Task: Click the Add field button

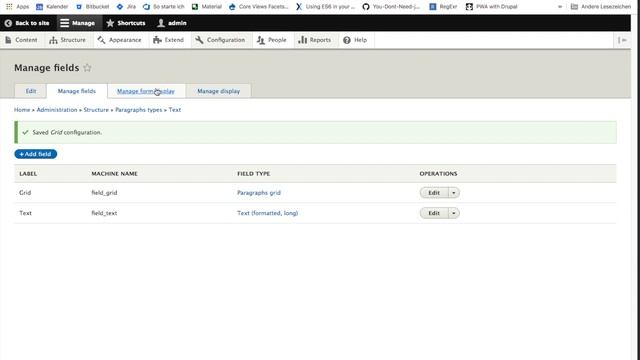Action: [x=36, y=154]
